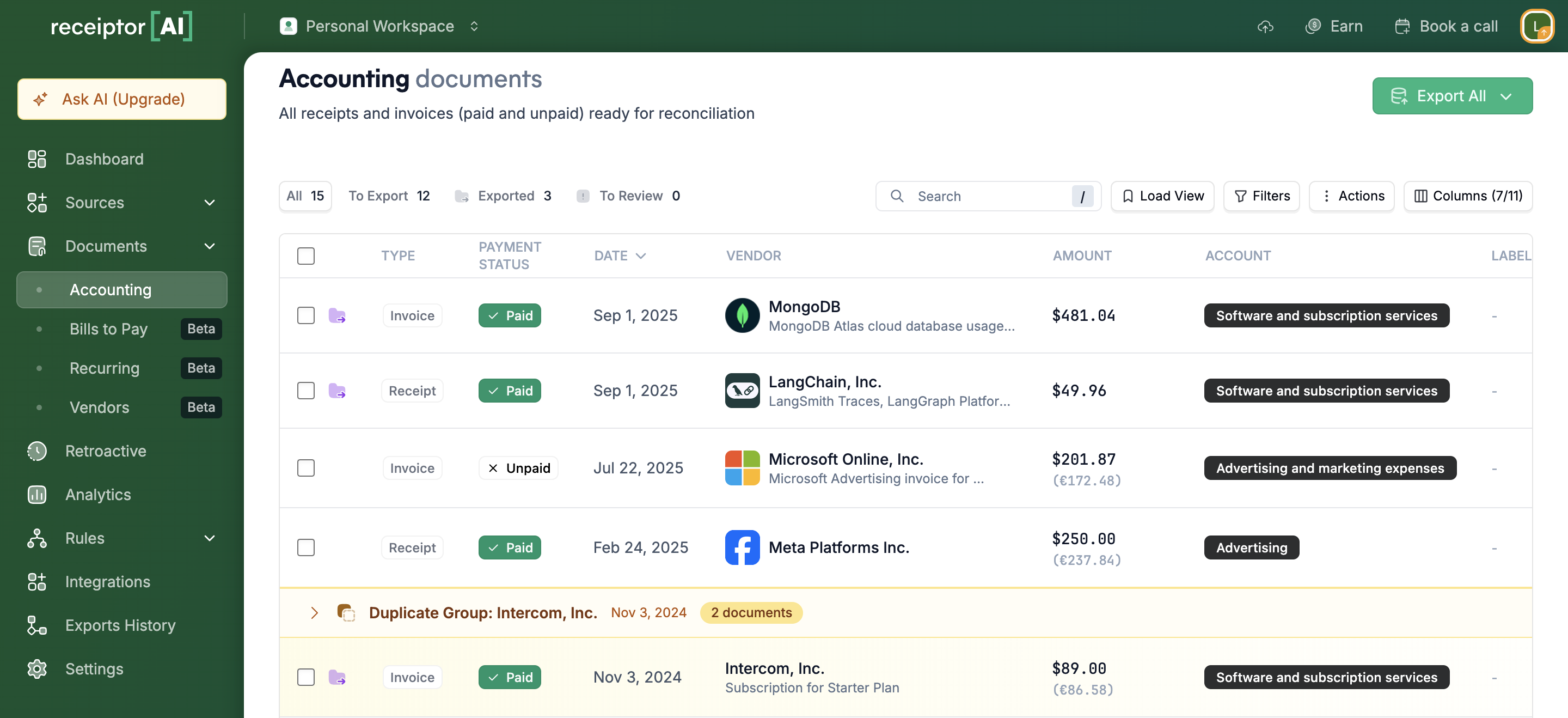Check the Microsoft Online, Inc. row checkbox
The width and height of the screenshot is (1568, 718).
tap(305, 468)
